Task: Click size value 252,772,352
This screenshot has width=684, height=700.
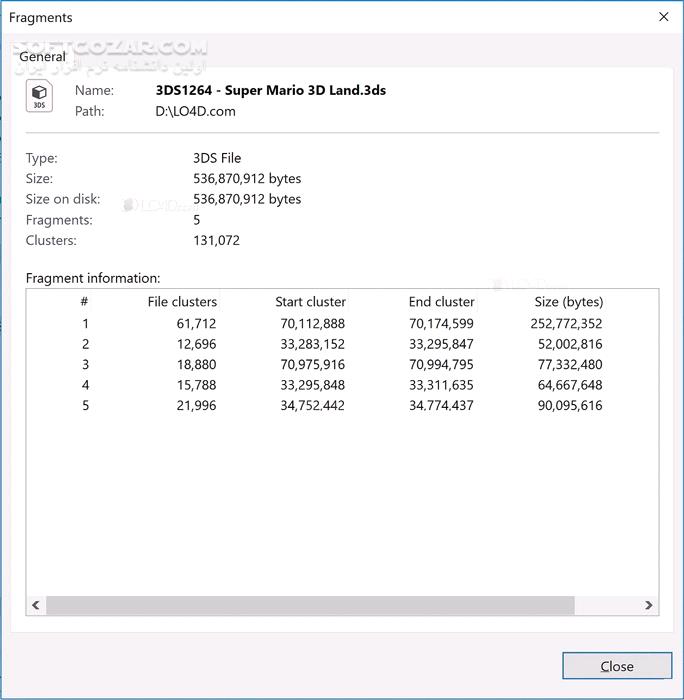Action: [566, 324]
